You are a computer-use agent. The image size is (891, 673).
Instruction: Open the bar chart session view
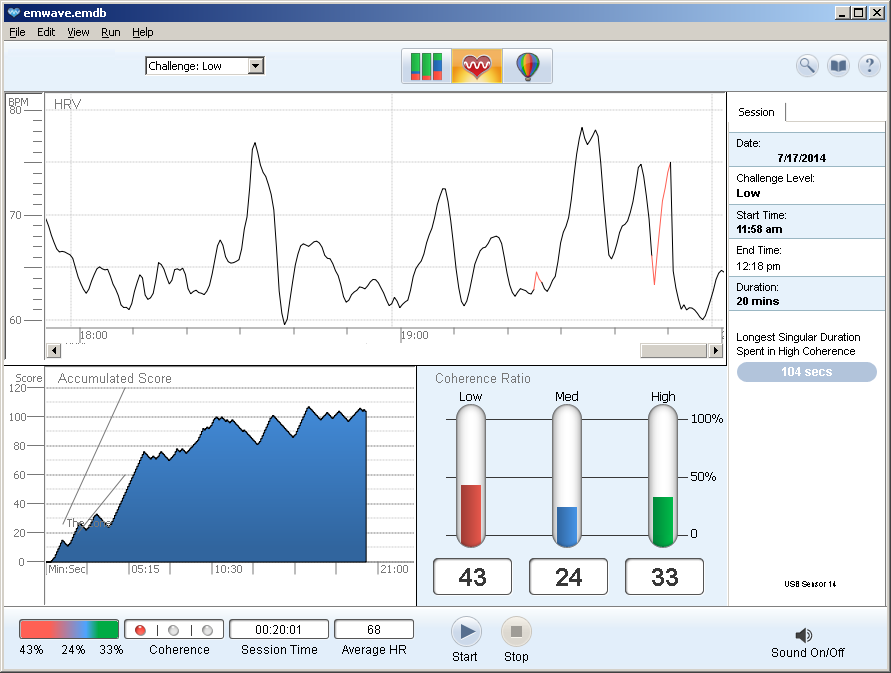(426, 66)
